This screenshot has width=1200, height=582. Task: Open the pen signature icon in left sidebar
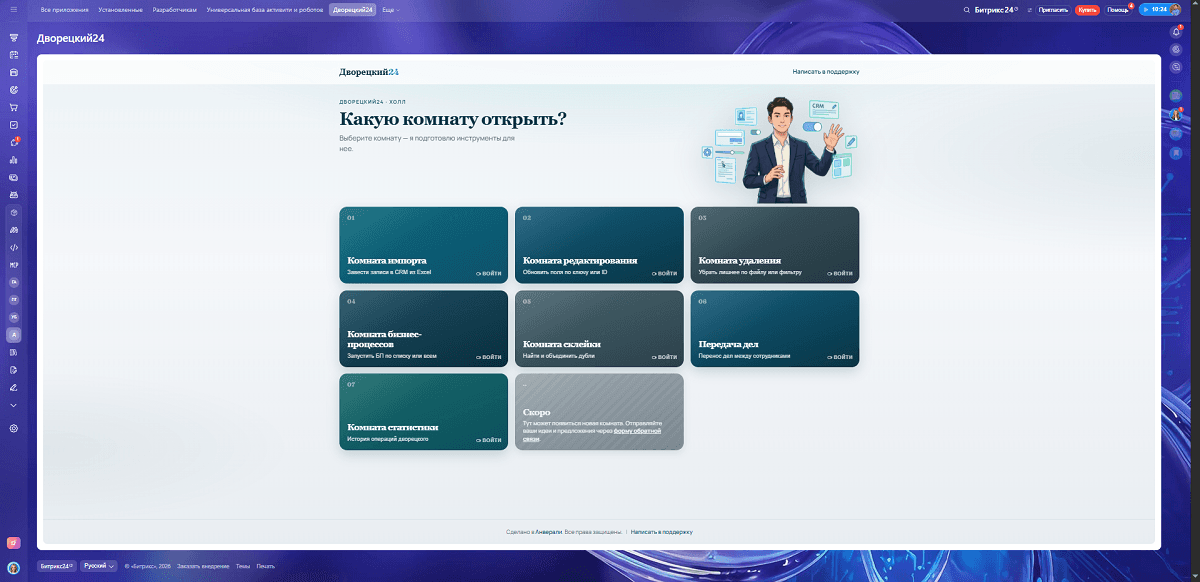14,387
